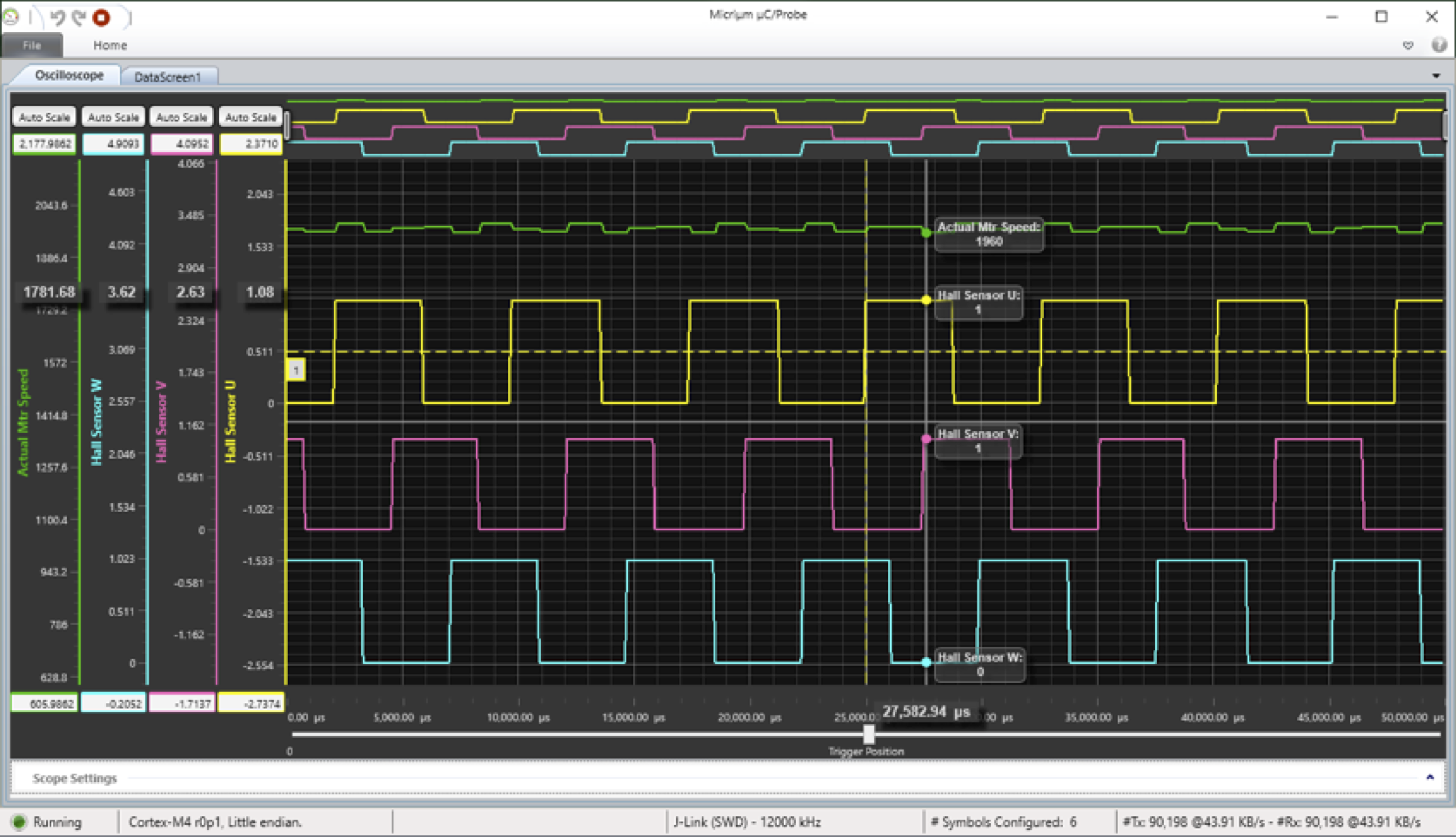The height and width of the screenshot is (837, 1456).
Task: Click the magenta axis cursor value 2.63
Action: 190,292
